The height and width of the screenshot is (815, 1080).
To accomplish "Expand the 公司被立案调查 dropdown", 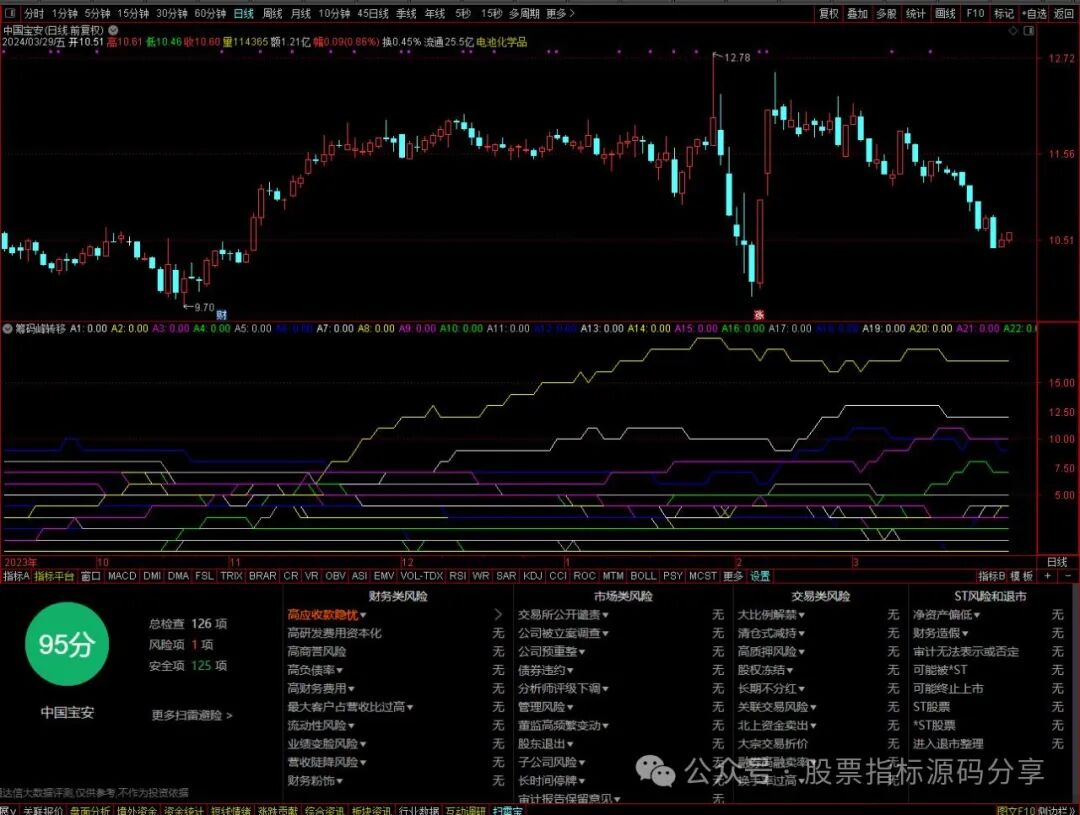I will (x=563, y=633).
